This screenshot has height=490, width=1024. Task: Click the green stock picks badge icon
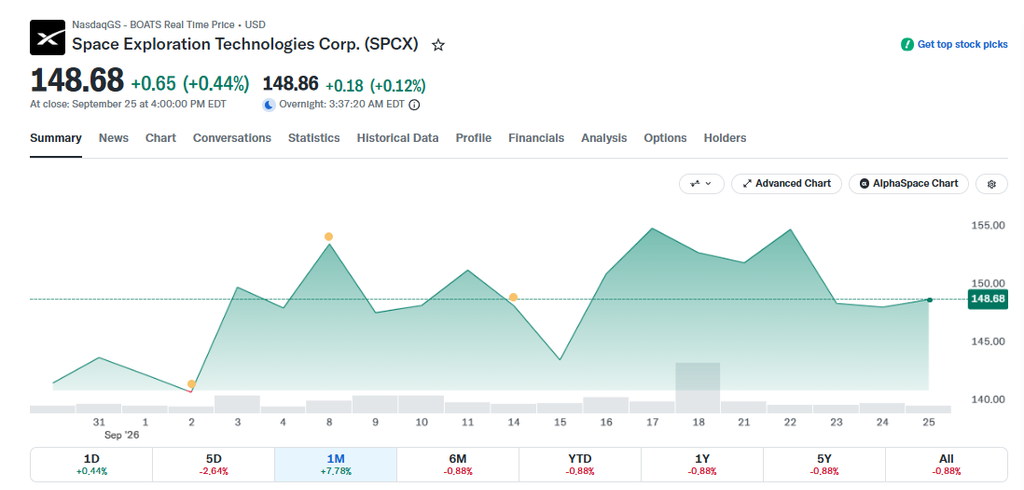[x=907, y=44]
